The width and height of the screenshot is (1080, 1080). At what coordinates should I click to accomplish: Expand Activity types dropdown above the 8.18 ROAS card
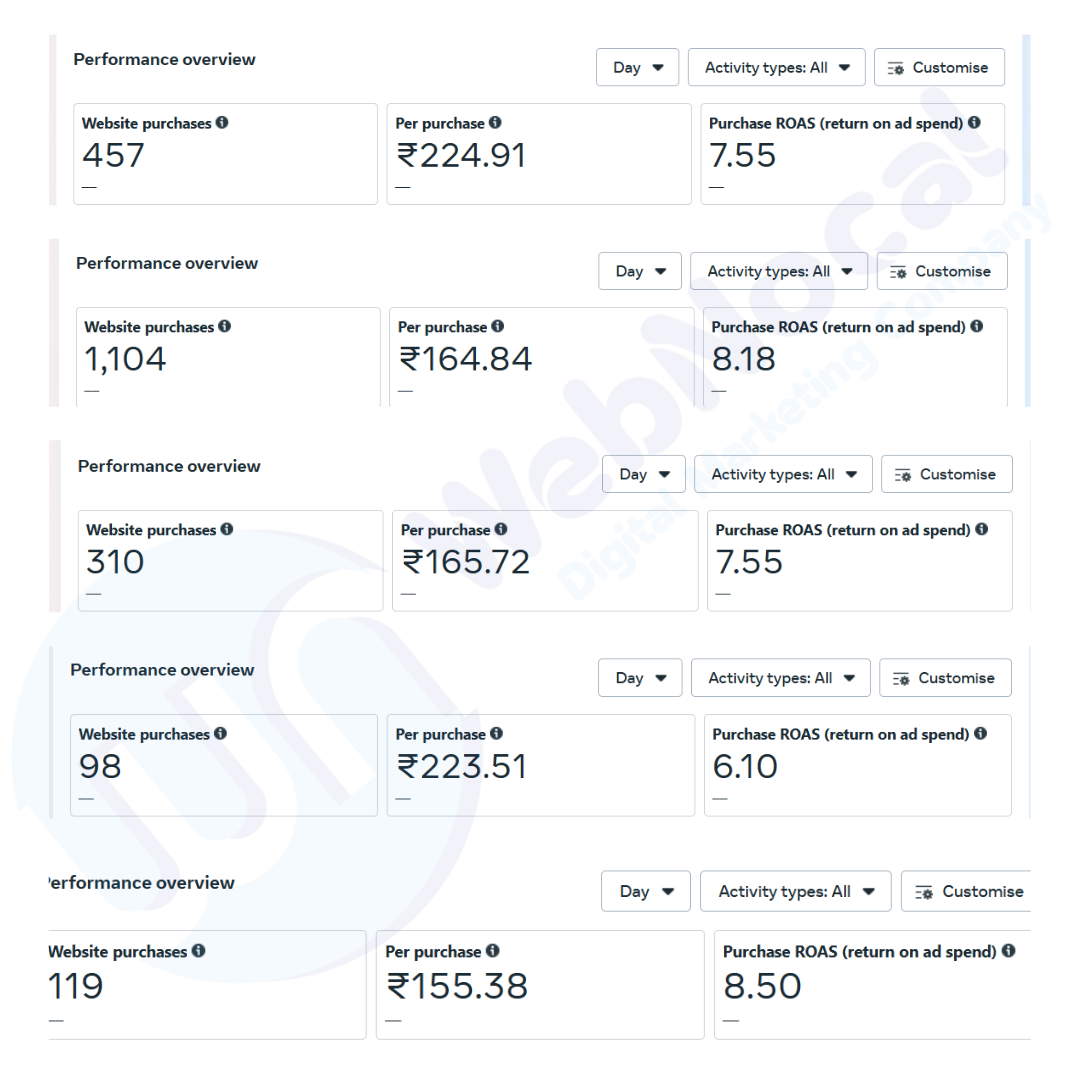pyautogui.click(x=779, y=271)
